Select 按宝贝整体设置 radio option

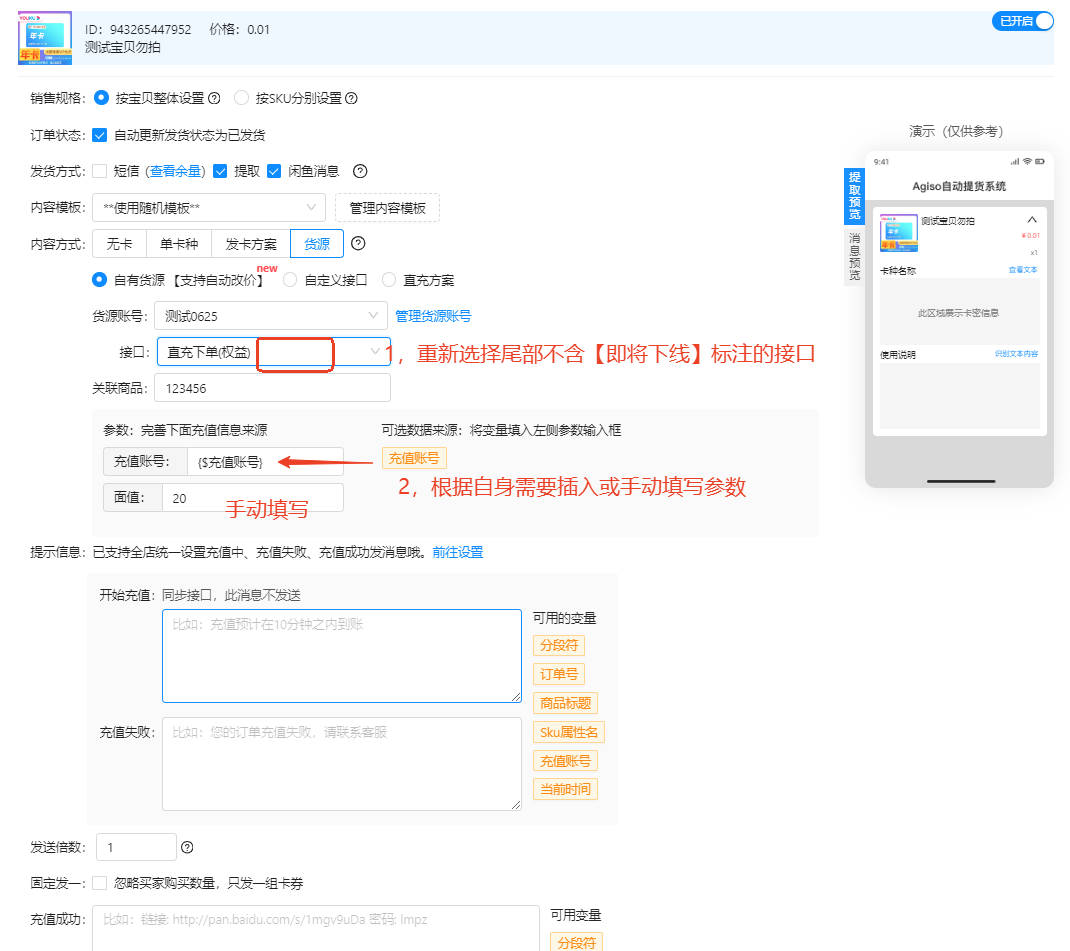101,98
